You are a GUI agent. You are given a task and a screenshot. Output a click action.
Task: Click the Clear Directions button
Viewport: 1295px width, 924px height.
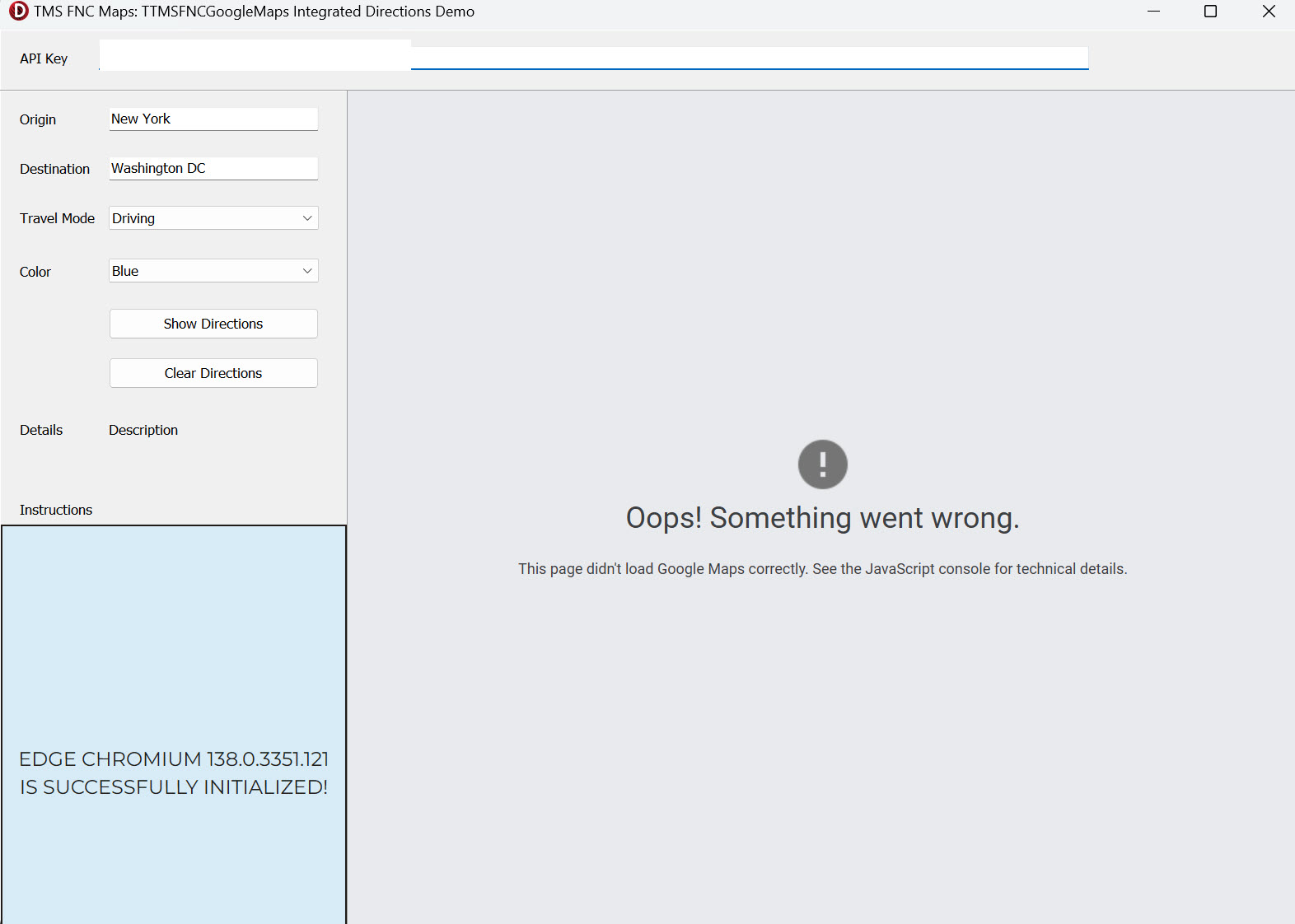pos(213,373)
